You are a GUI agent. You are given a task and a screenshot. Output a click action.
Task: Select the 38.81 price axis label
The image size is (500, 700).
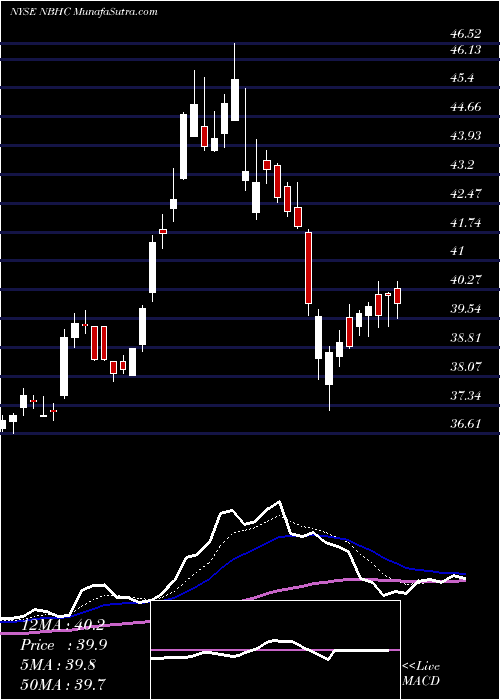pos(465,338)
